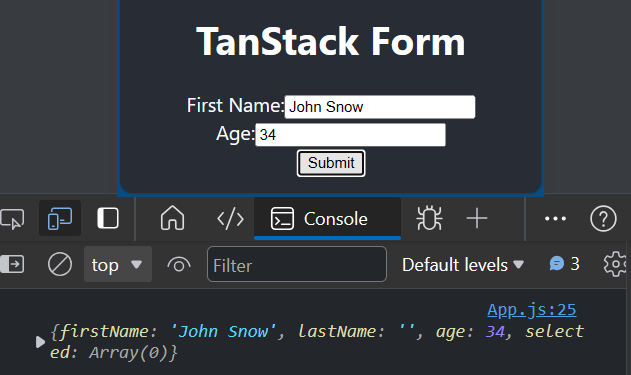
Task: Submit the TanStack form
Action: (x=331, y=163)
